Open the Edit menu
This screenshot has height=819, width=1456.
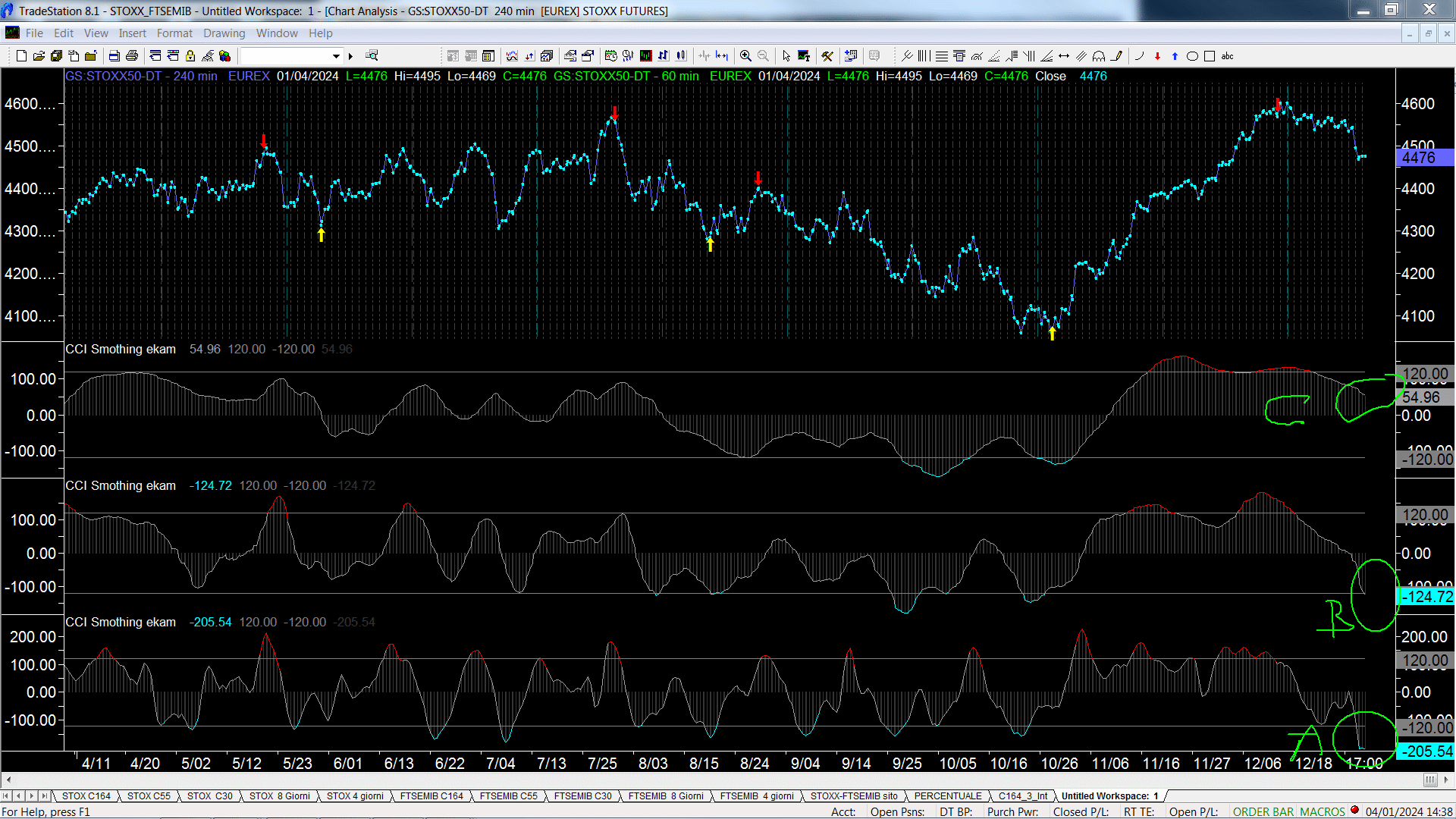pos(64,33)
